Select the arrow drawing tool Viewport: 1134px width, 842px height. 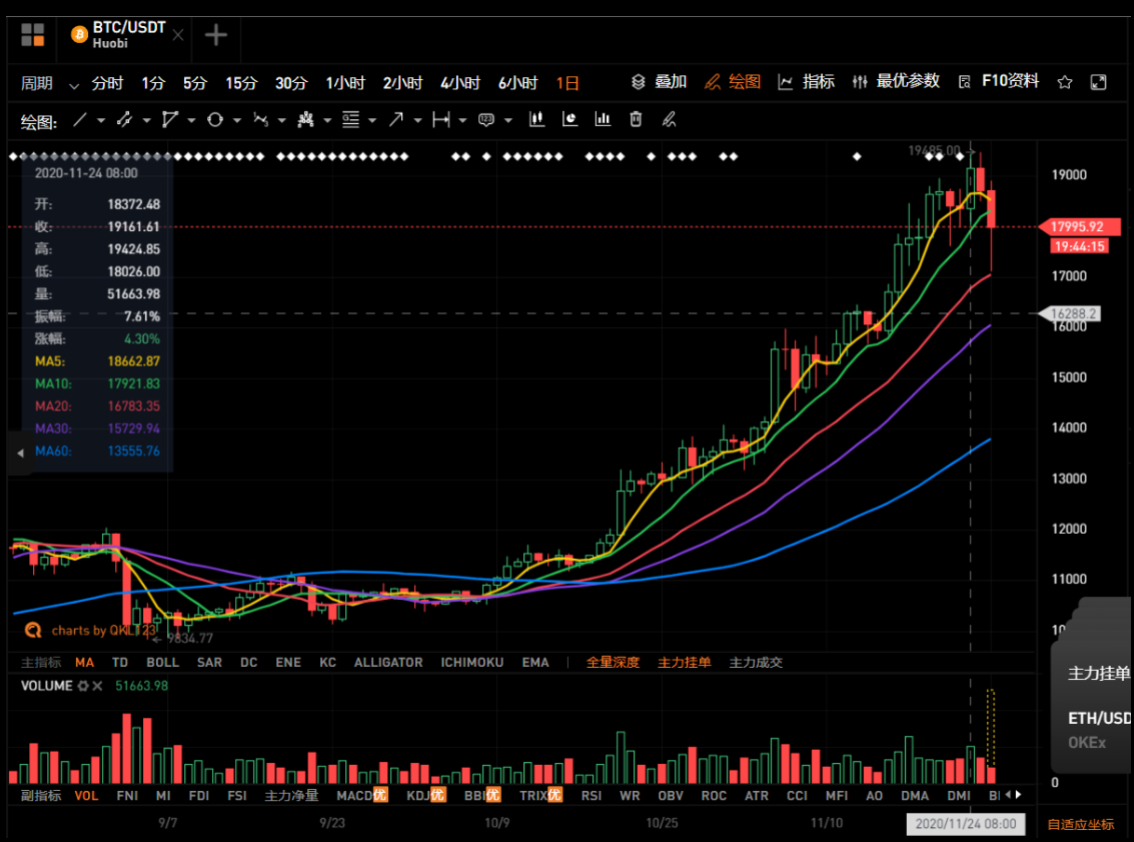point(396,120)
